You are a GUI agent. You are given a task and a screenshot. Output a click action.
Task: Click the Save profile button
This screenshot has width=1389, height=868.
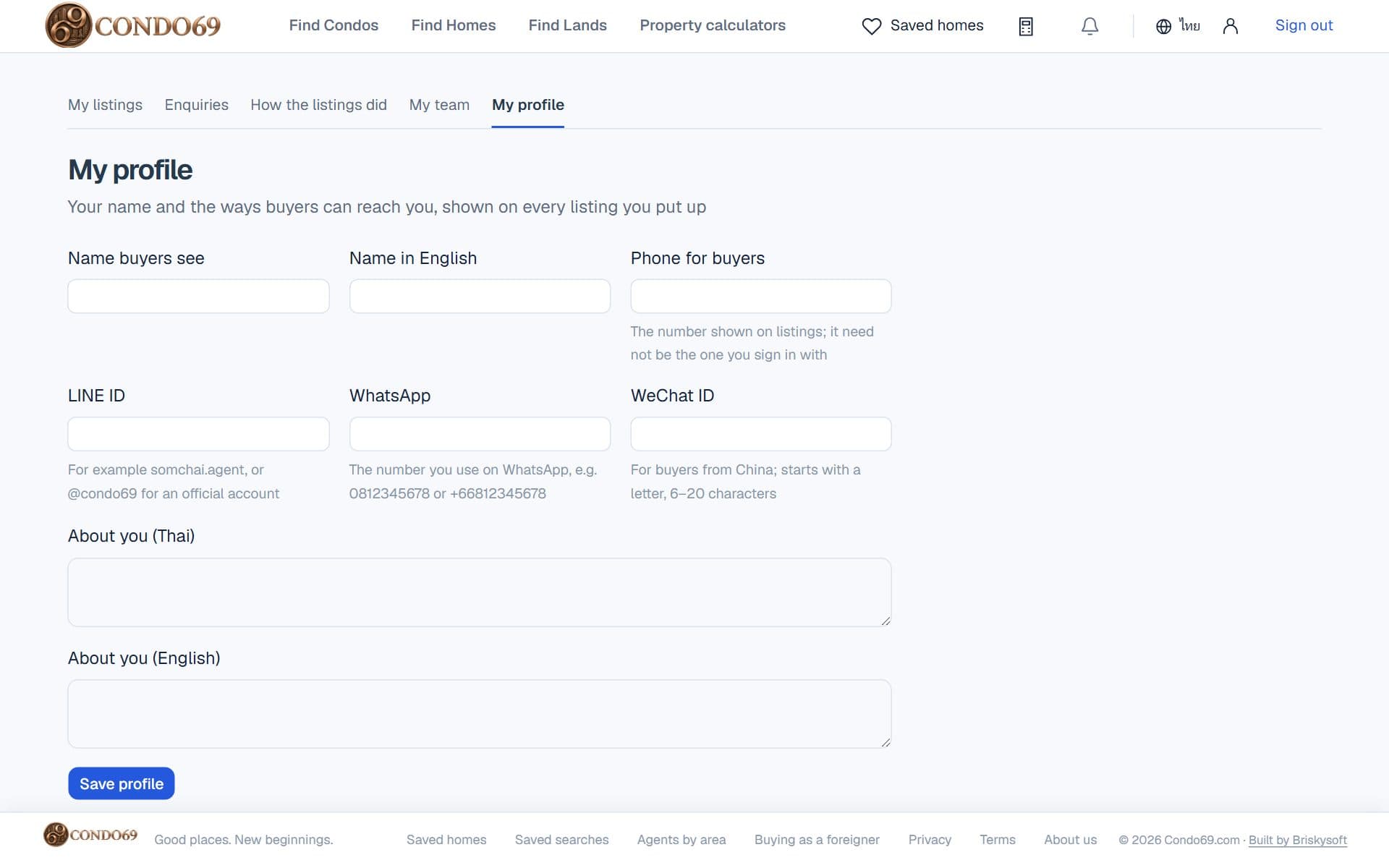(x=122, y=783)
